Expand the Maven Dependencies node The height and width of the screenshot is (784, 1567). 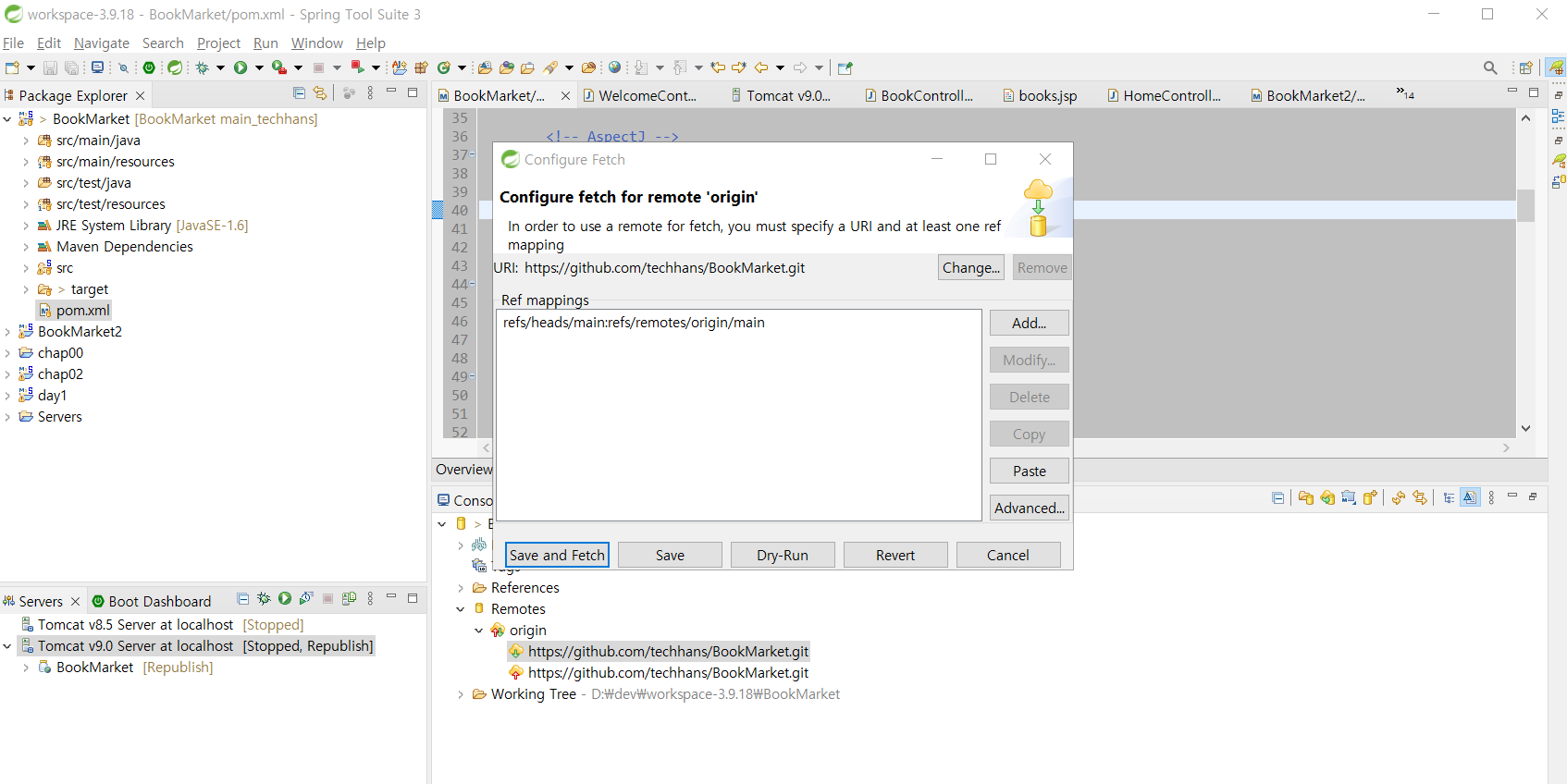26,247
